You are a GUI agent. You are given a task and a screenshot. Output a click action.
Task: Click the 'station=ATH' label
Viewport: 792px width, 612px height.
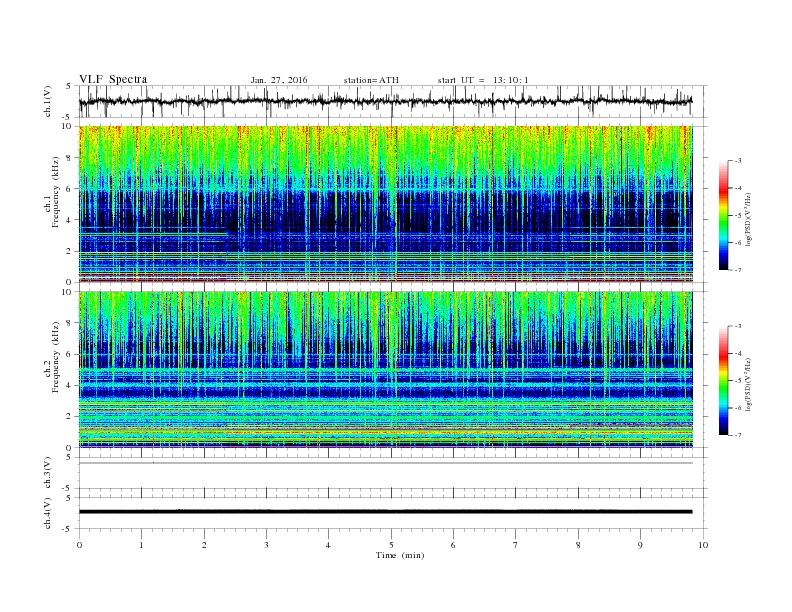pyautogui.click(x=371, y=80)
